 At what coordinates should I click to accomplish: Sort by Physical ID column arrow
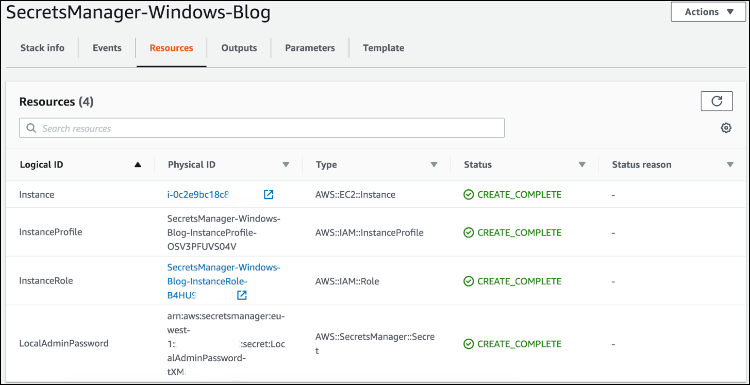pyautogui.click(x=286, y=165)
